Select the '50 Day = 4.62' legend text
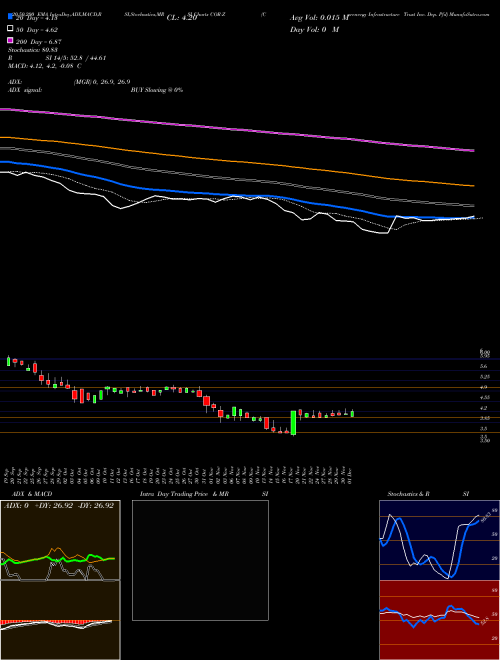This screenshot has width=500, height=660. coord(37,30)
